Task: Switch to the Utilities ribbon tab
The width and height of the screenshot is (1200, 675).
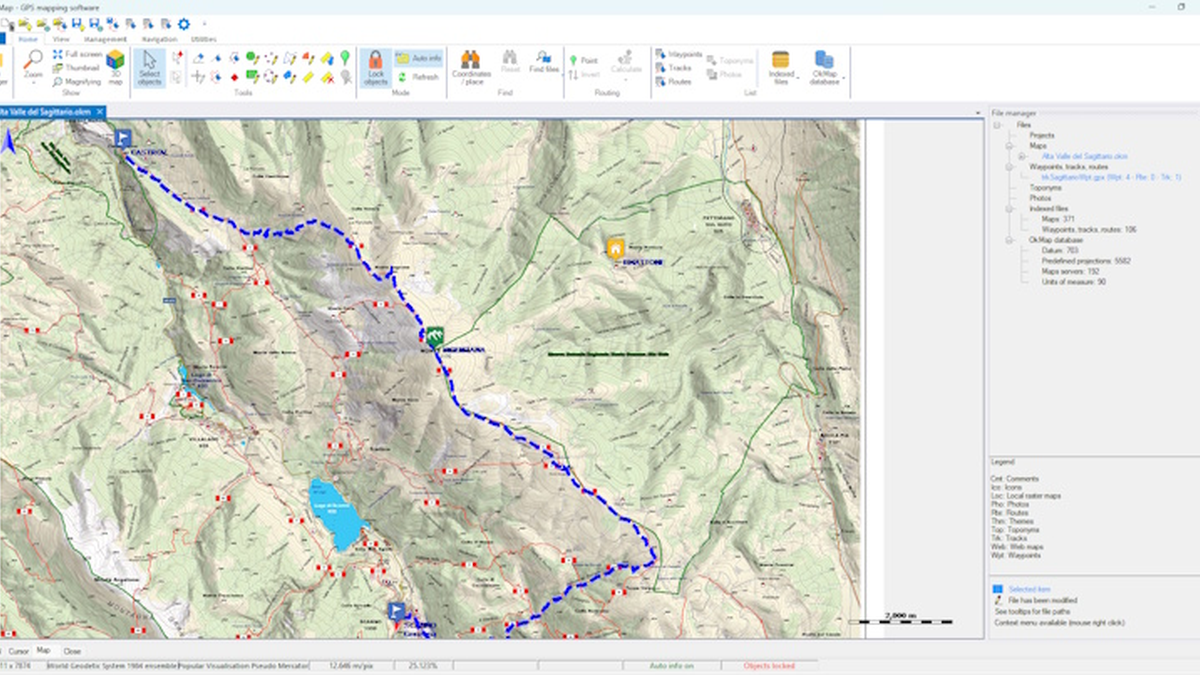Action: click(x=203, y=38)
